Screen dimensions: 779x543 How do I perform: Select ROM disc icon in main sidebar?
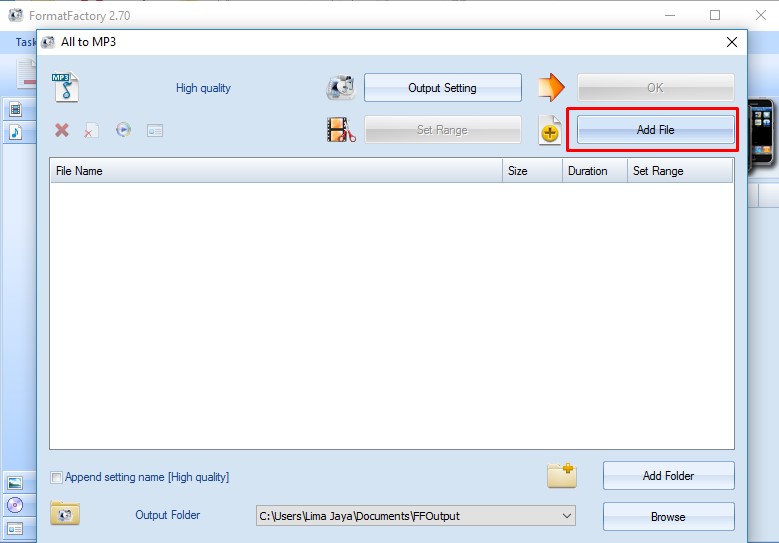pos(15,505)
